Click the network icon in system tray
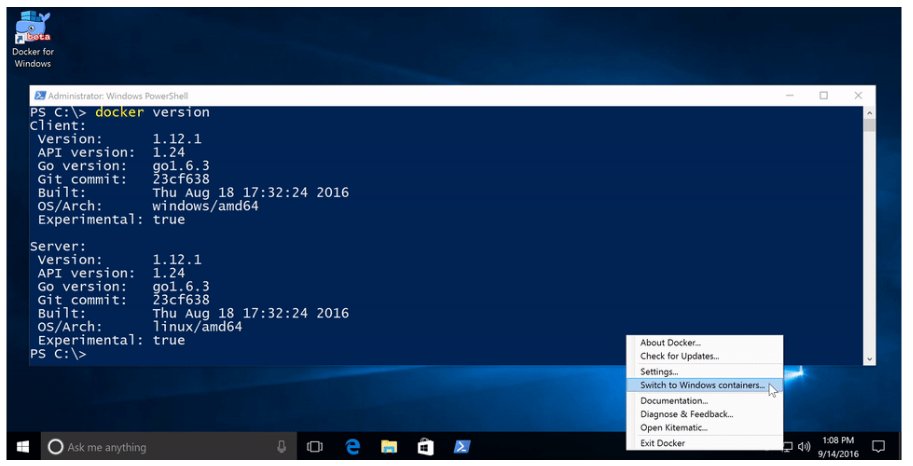Viewport: 913px width, 466px height. [788, 447]
